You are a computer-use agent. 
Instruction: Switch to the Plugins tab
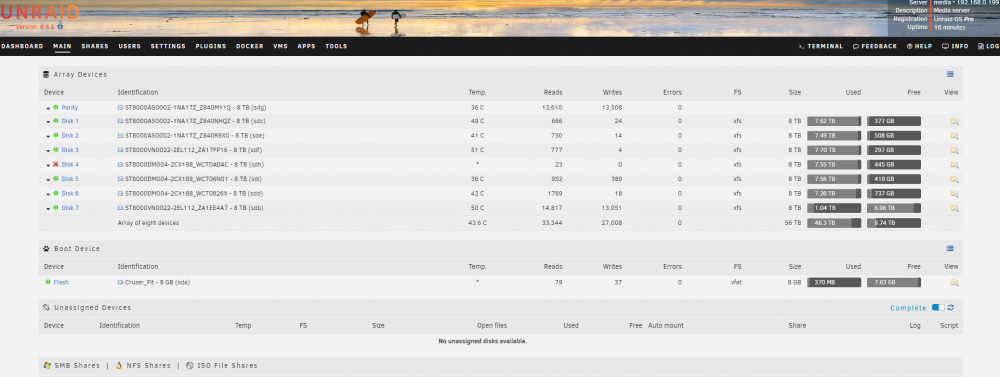click(x=211, y=47)
